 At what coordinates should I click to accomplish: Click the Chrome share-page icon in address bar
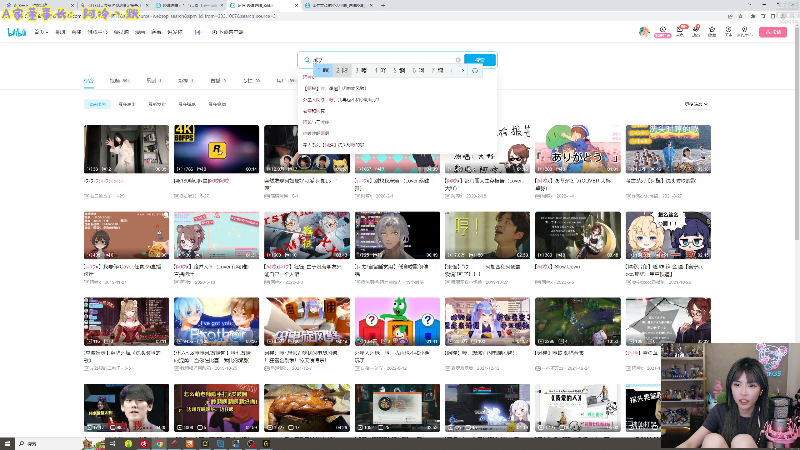tap(730, 16)
